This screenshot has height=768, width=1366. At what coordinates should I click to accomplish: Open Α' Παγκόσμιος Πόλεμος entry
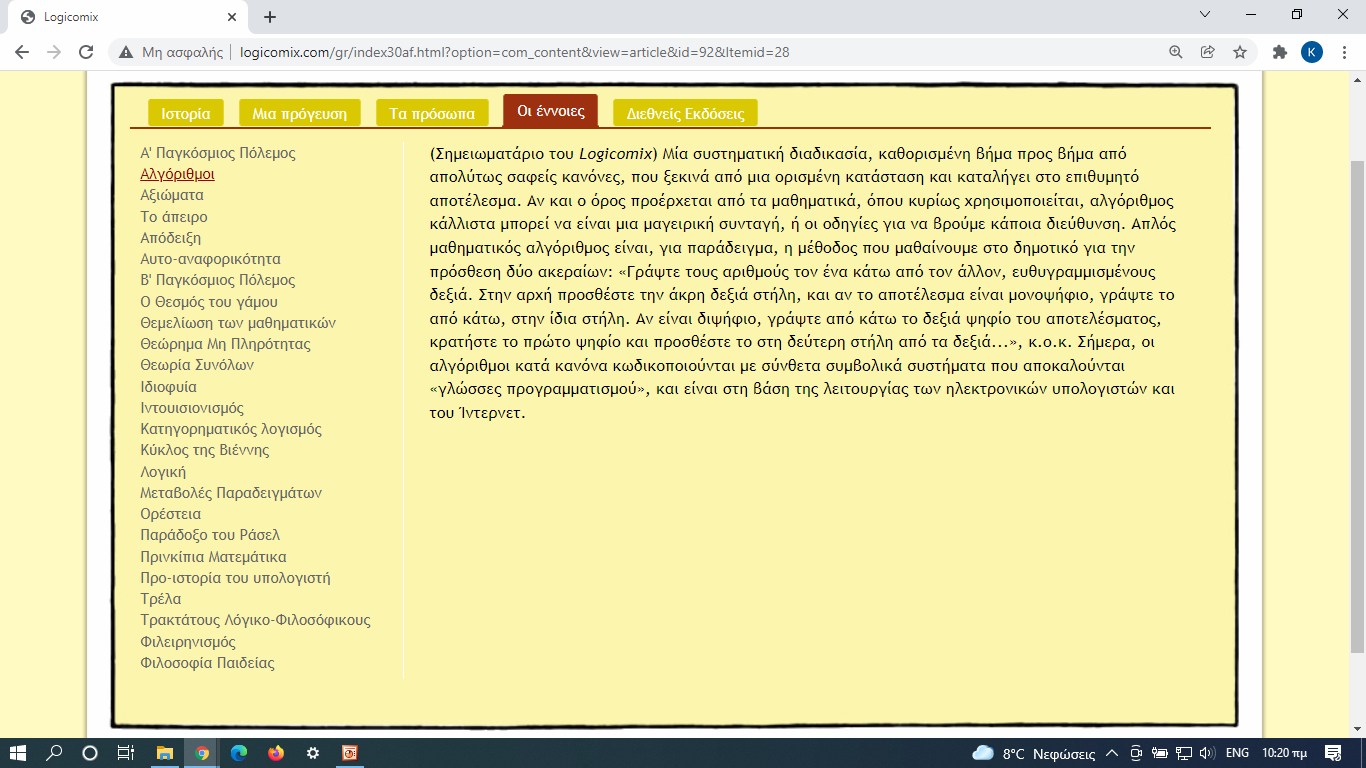(x=218, y=153)
